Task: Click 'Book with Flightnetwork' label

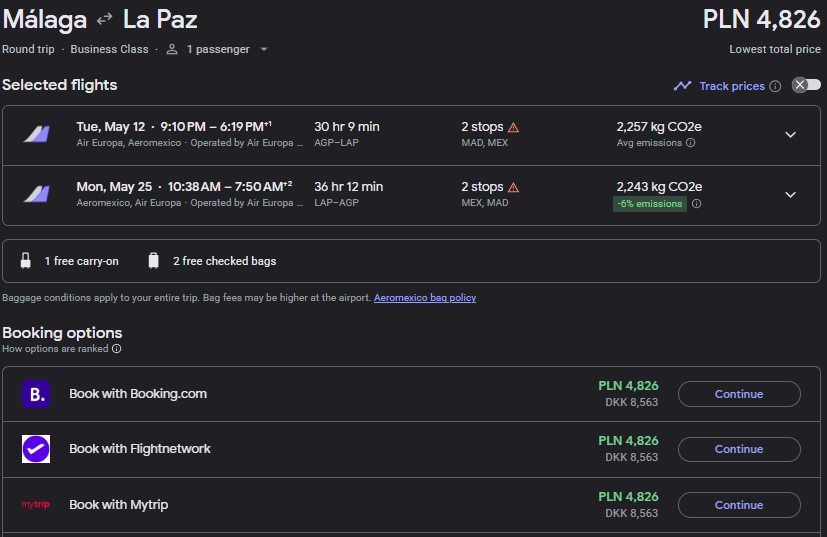Action: (x=140, y=449)
